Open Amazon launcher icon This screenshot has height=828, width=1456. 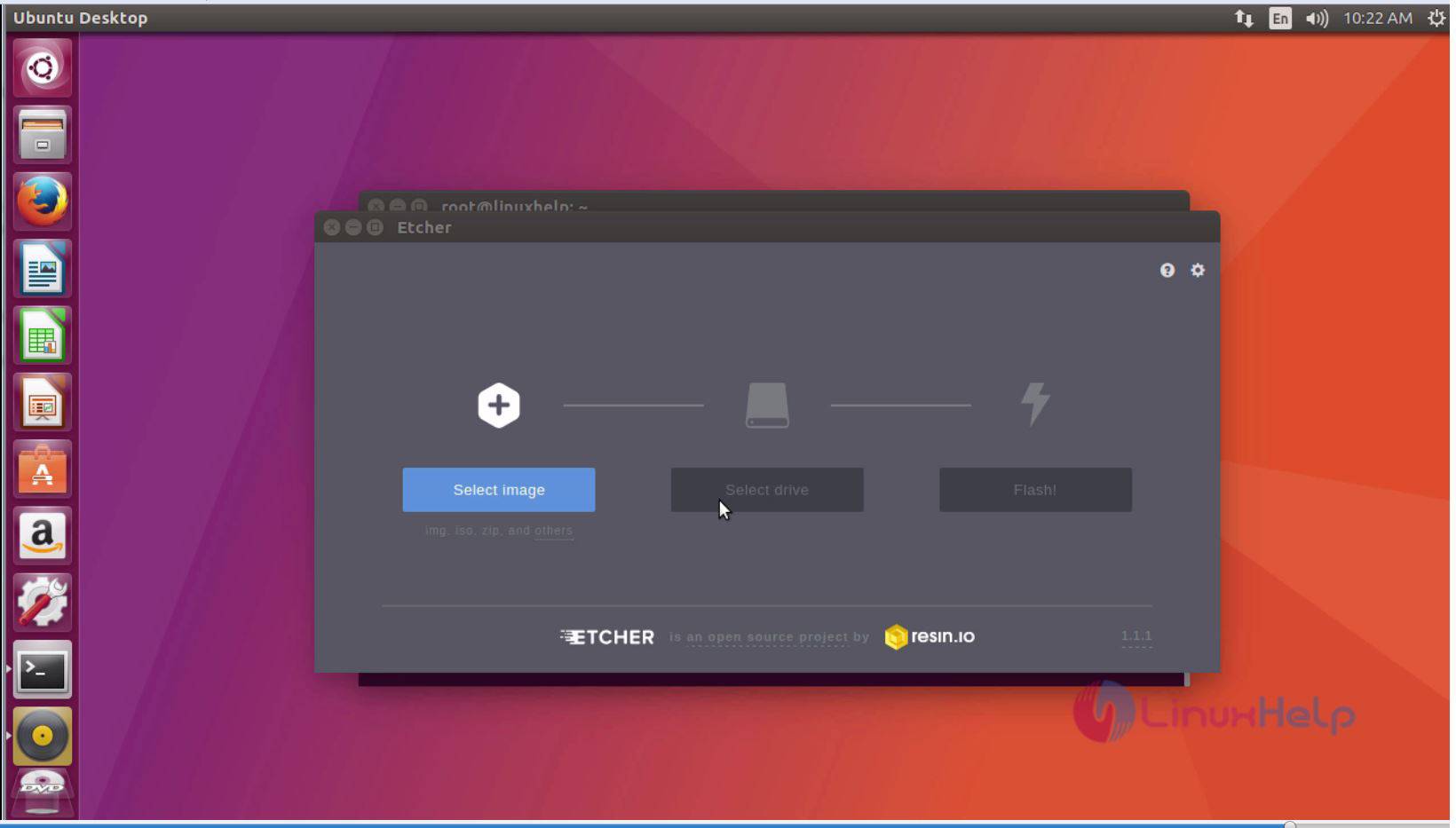tap(42, 536)
